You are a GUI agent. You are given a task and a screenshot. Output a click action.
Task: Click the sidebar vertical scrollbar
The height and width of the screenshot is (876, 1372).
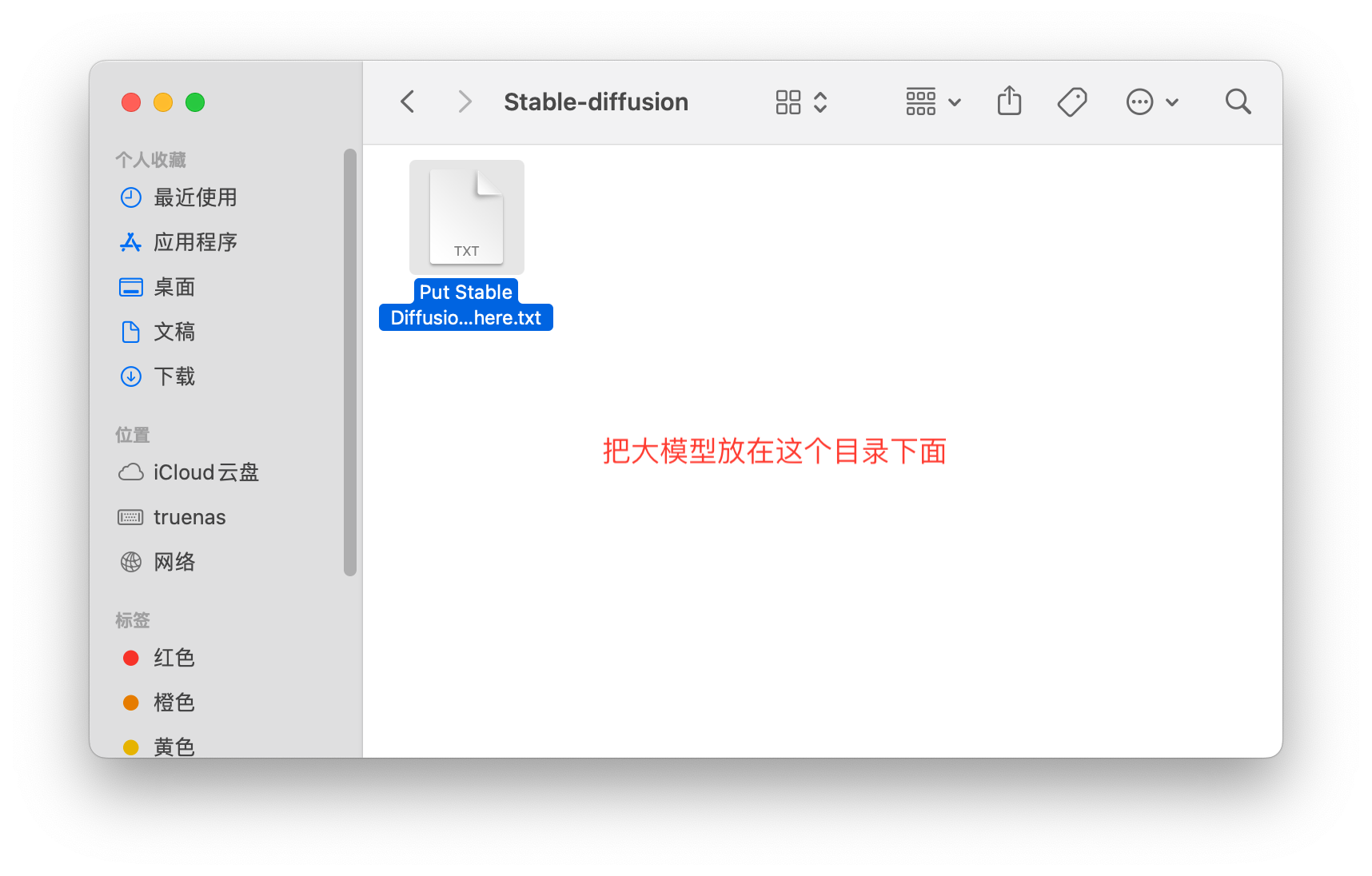[350, 362]
